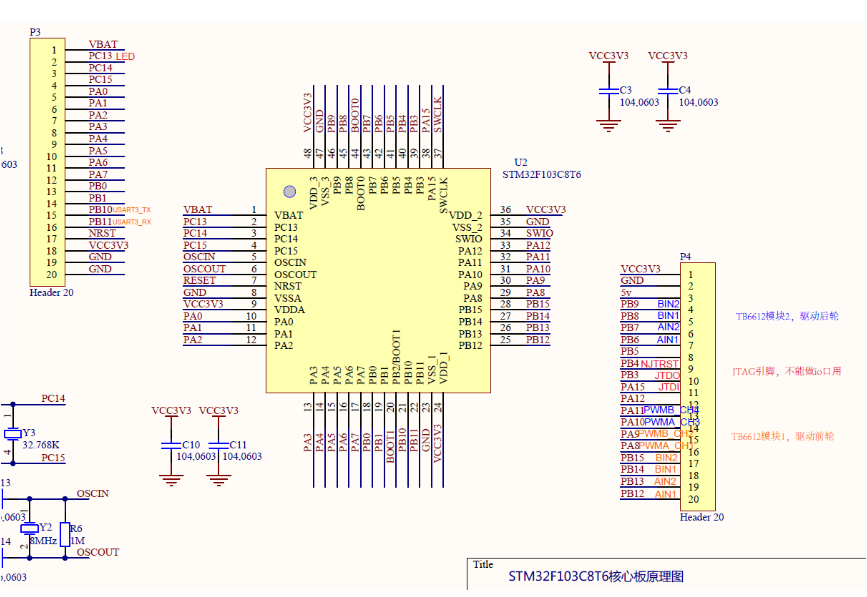Click the U2 designator label
This screenshot has height=597, width=867.
(x=521, y=163)
